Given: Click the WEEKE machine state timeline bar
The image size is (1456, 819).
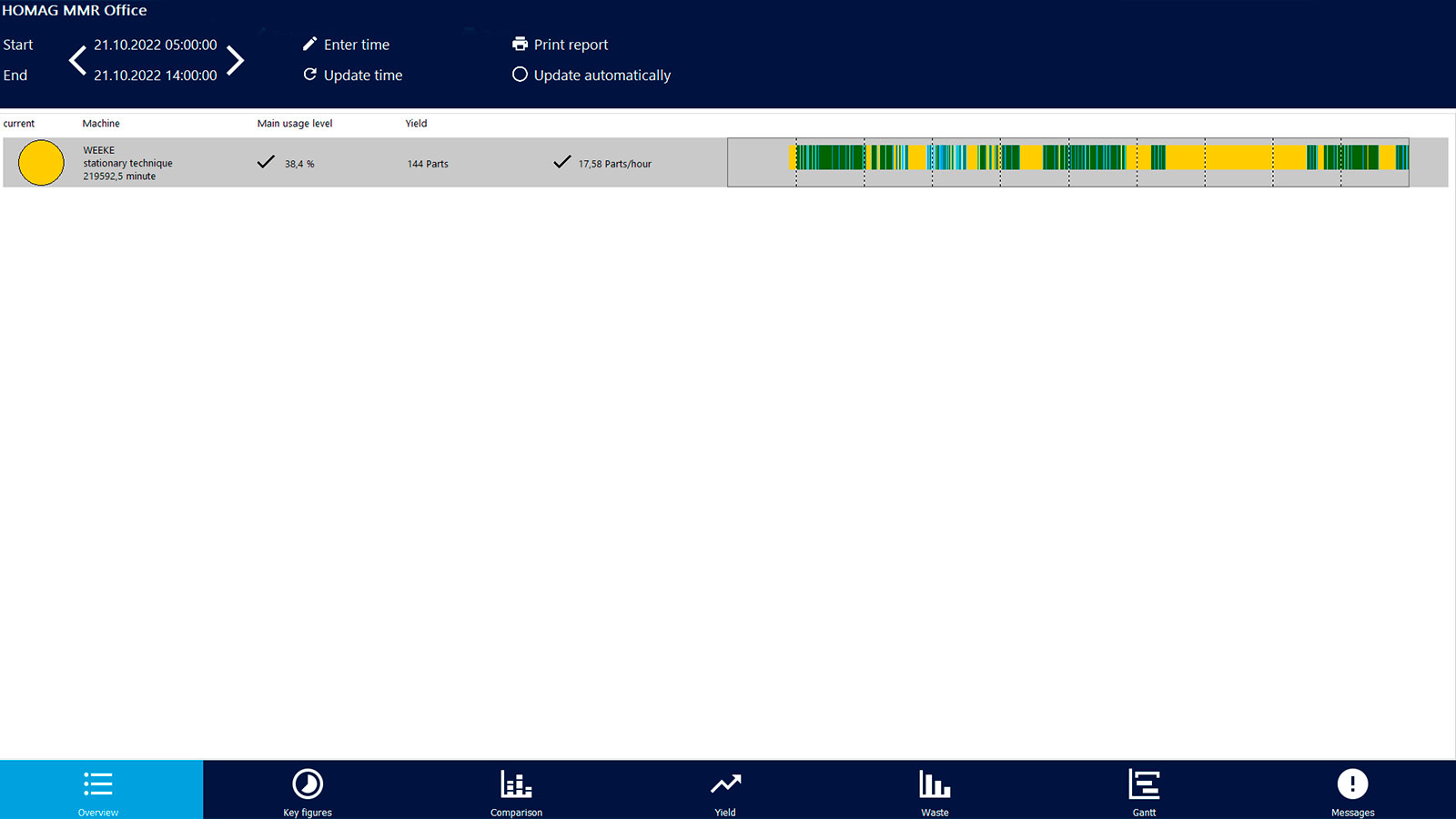Looking at the screenshot, I should point(1068,162).
